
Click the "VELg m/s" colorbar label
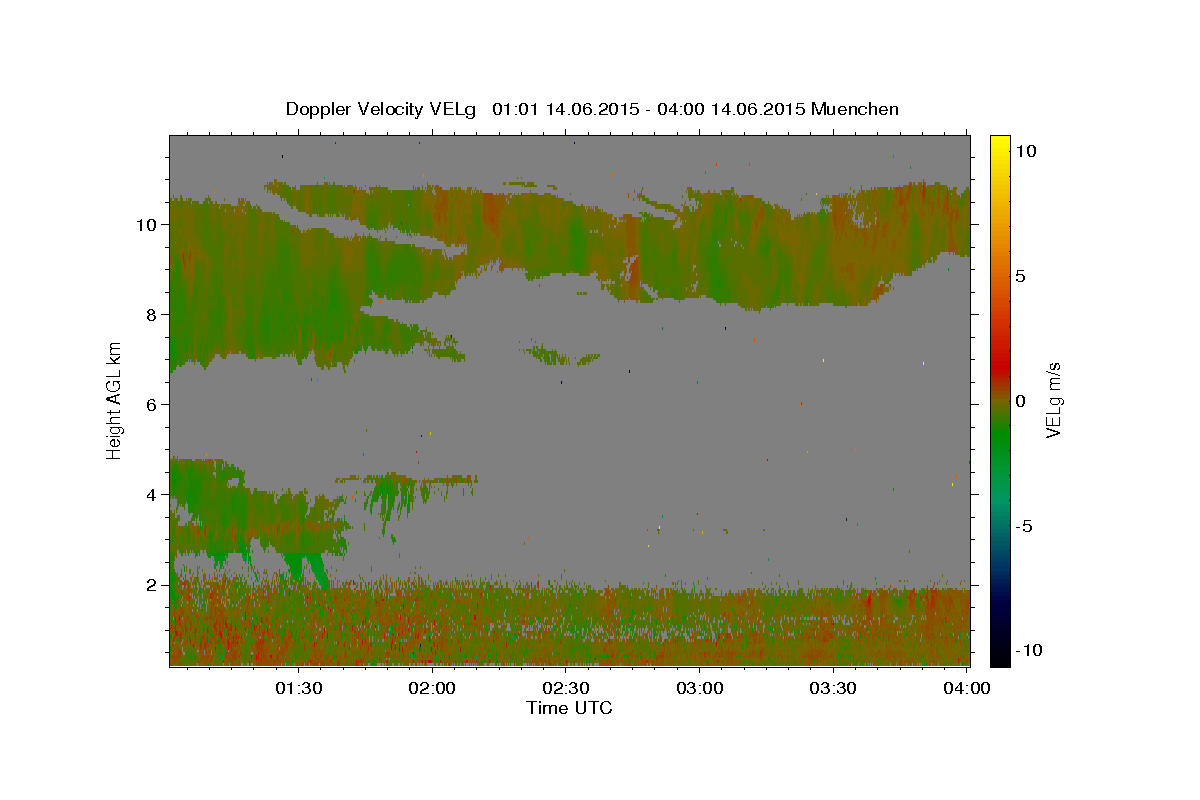point(1053,400)
